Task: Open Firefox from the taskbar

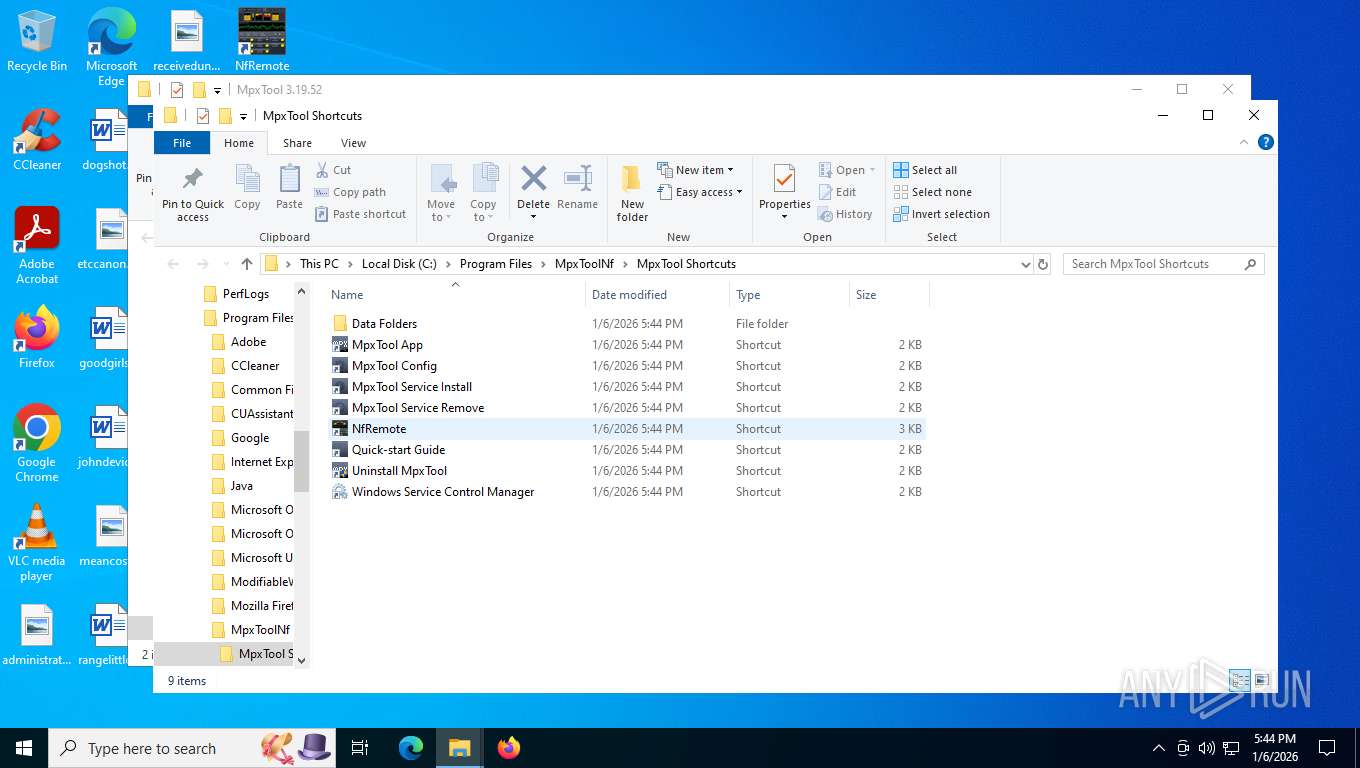Action: 509,747
